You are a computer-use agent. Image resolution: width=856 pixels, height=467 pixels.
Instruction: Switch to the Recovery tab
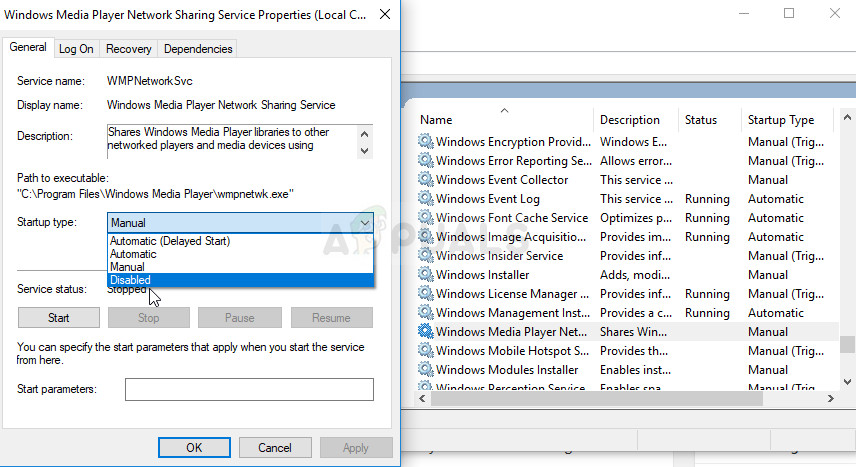[x=129, y=48]
